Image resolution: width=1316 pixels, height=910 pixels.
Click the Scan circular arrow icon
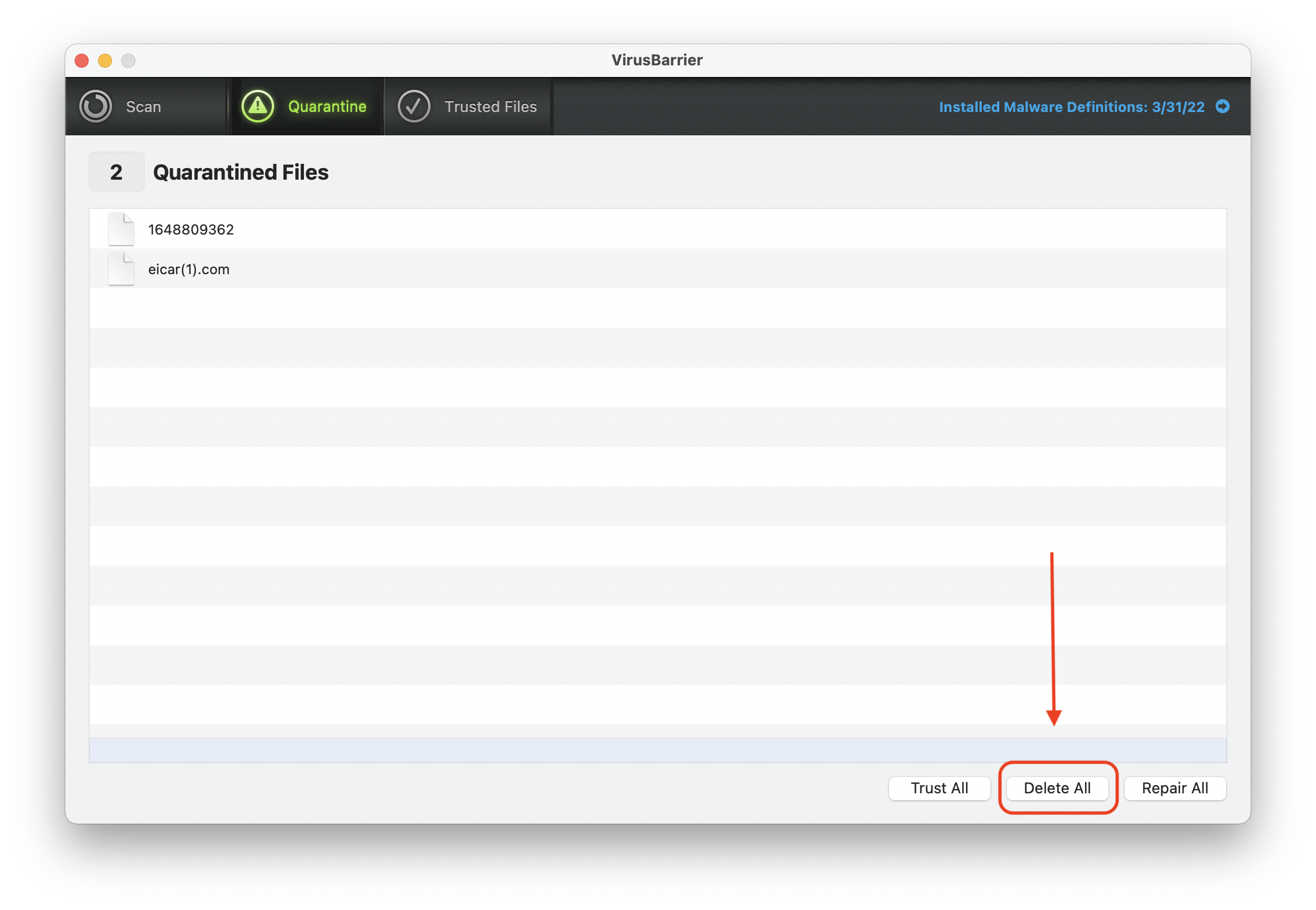pos(96,106)
